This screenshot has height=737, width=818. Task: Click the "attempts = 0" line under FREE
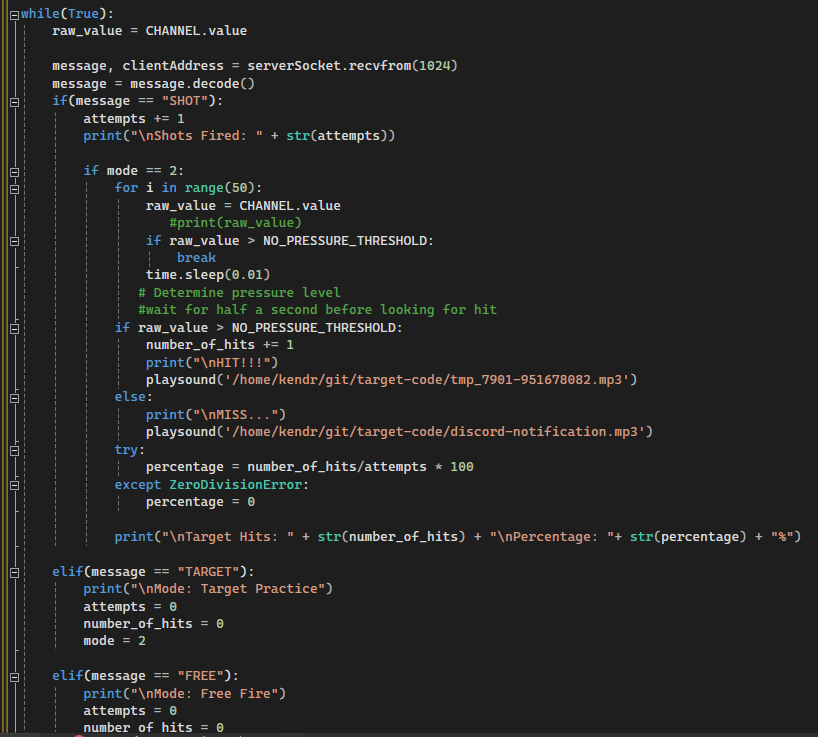[x=130, y=711]
